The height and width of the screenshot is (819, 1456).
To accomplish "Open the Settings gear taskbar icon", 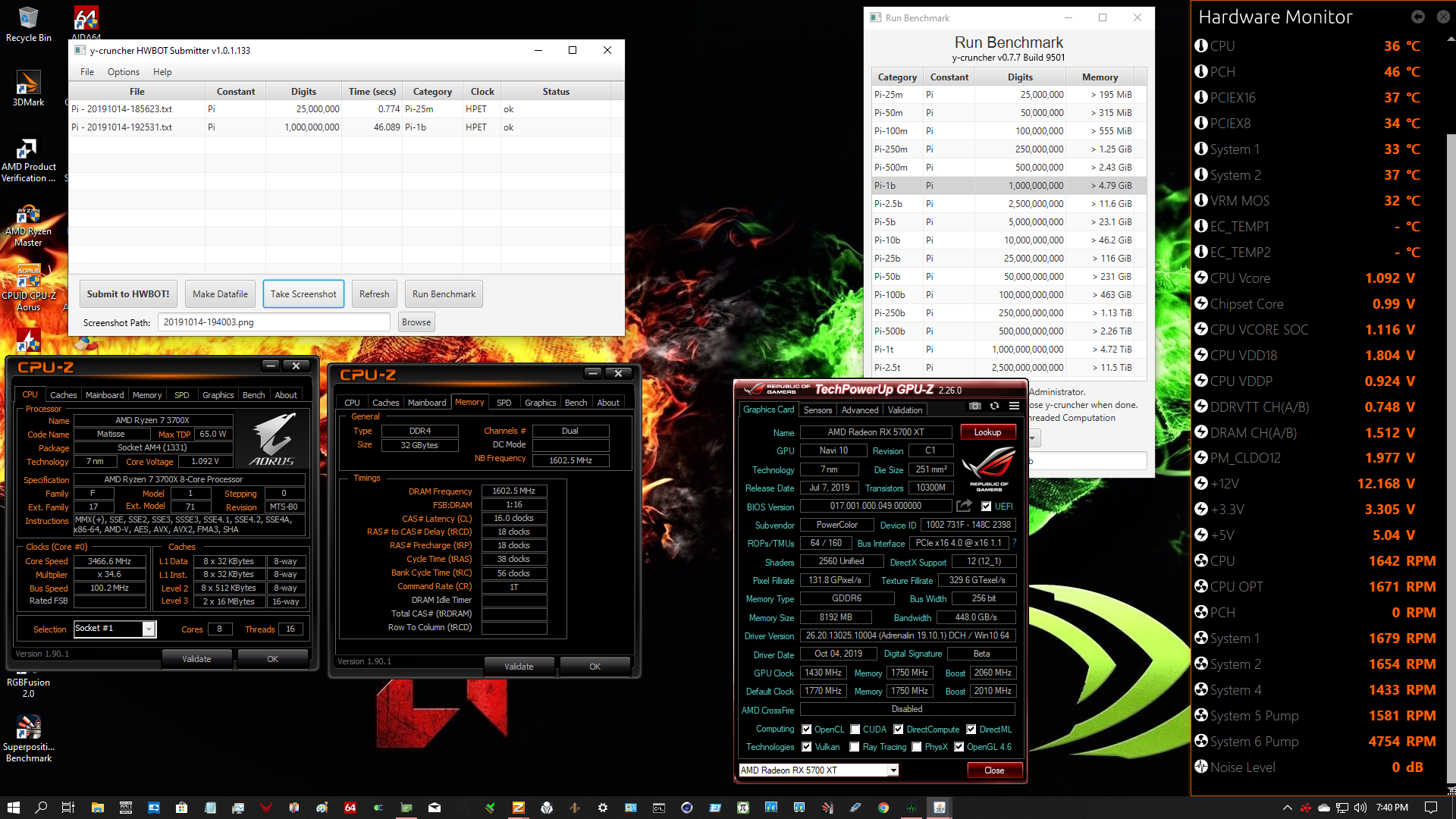I will tap(603, 808).
